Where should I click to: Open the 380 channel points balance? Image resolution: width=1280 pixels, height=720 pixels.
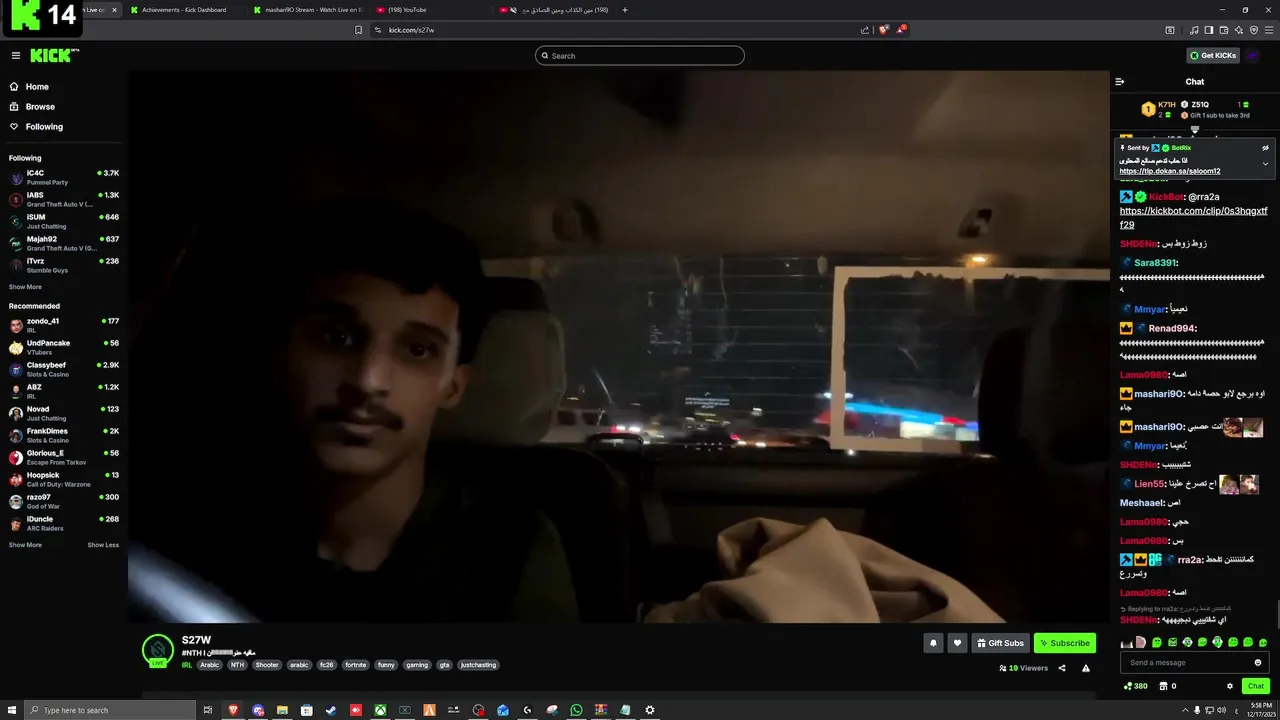point(1136,686)
